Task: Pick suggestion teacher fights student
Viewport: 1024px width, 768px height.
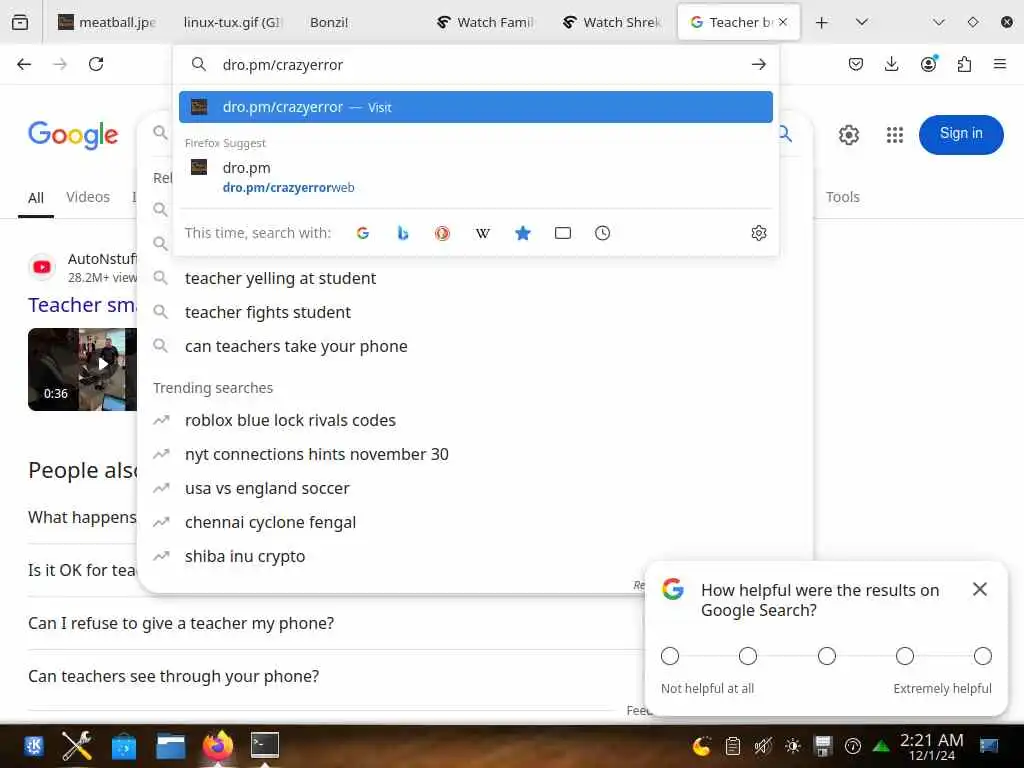Action: [x=268, y=312]
